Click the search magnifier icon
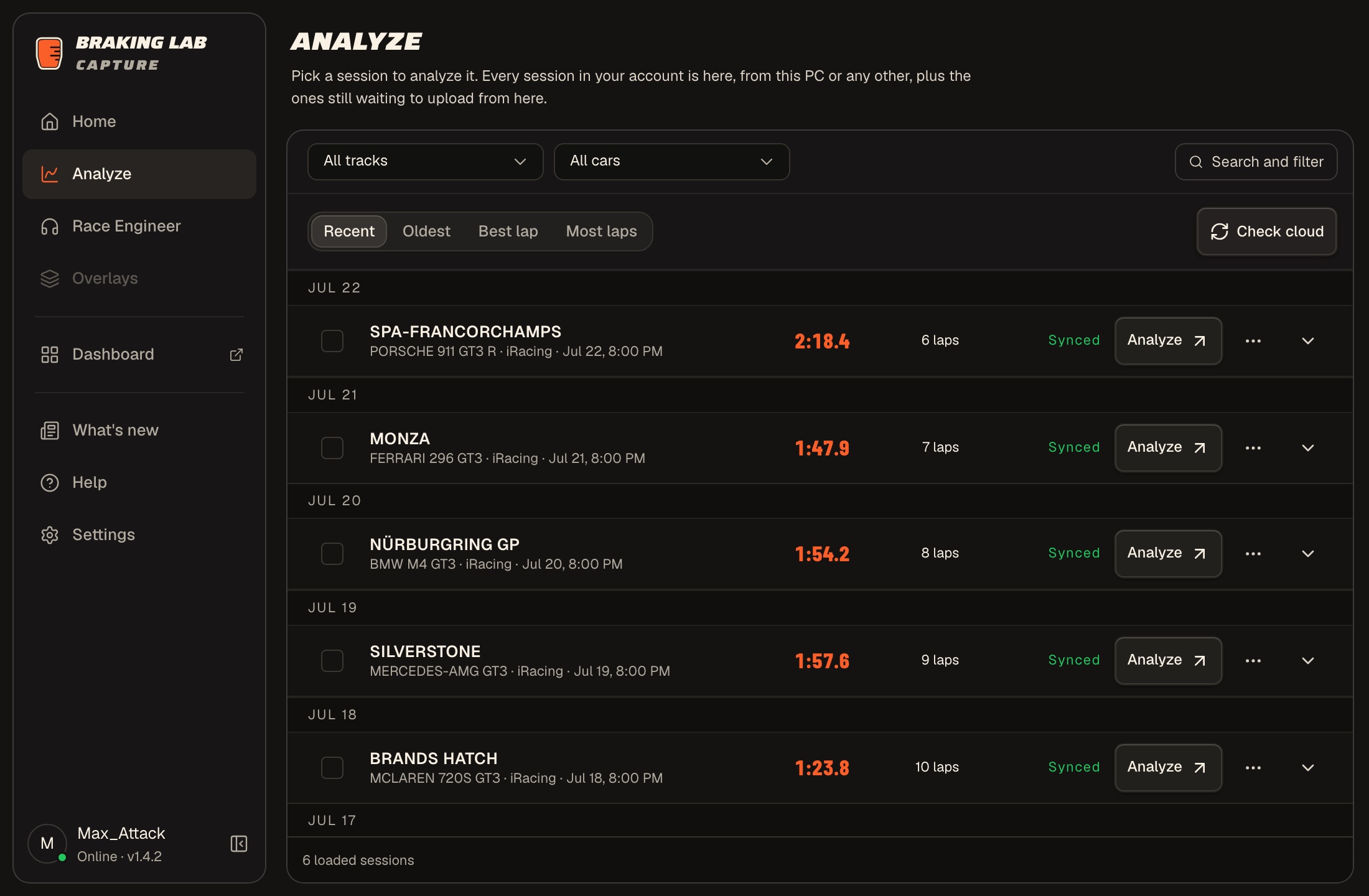 coord(1196,162)
